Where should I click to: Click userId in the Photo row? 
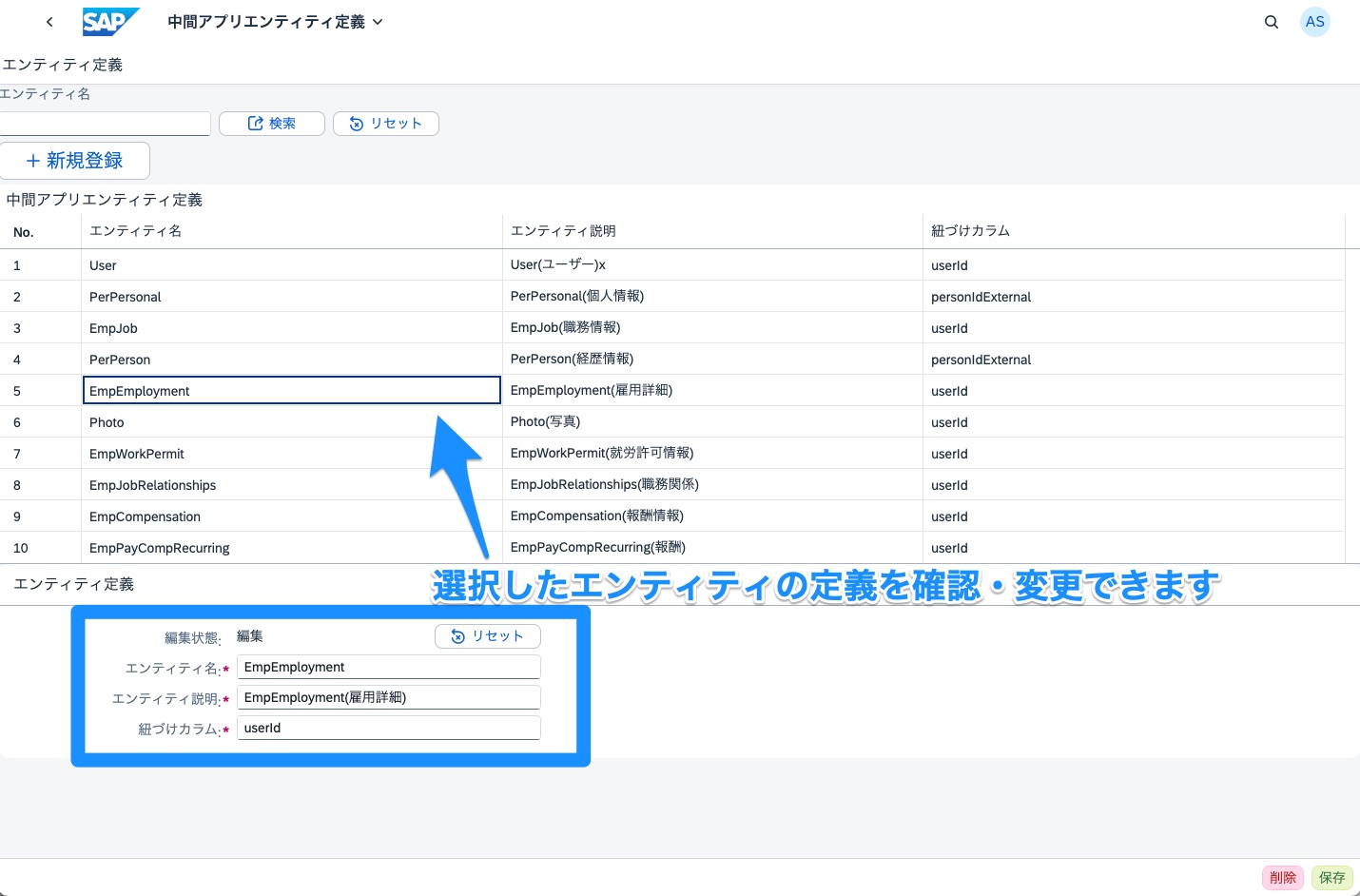click(x=949, y=422)
